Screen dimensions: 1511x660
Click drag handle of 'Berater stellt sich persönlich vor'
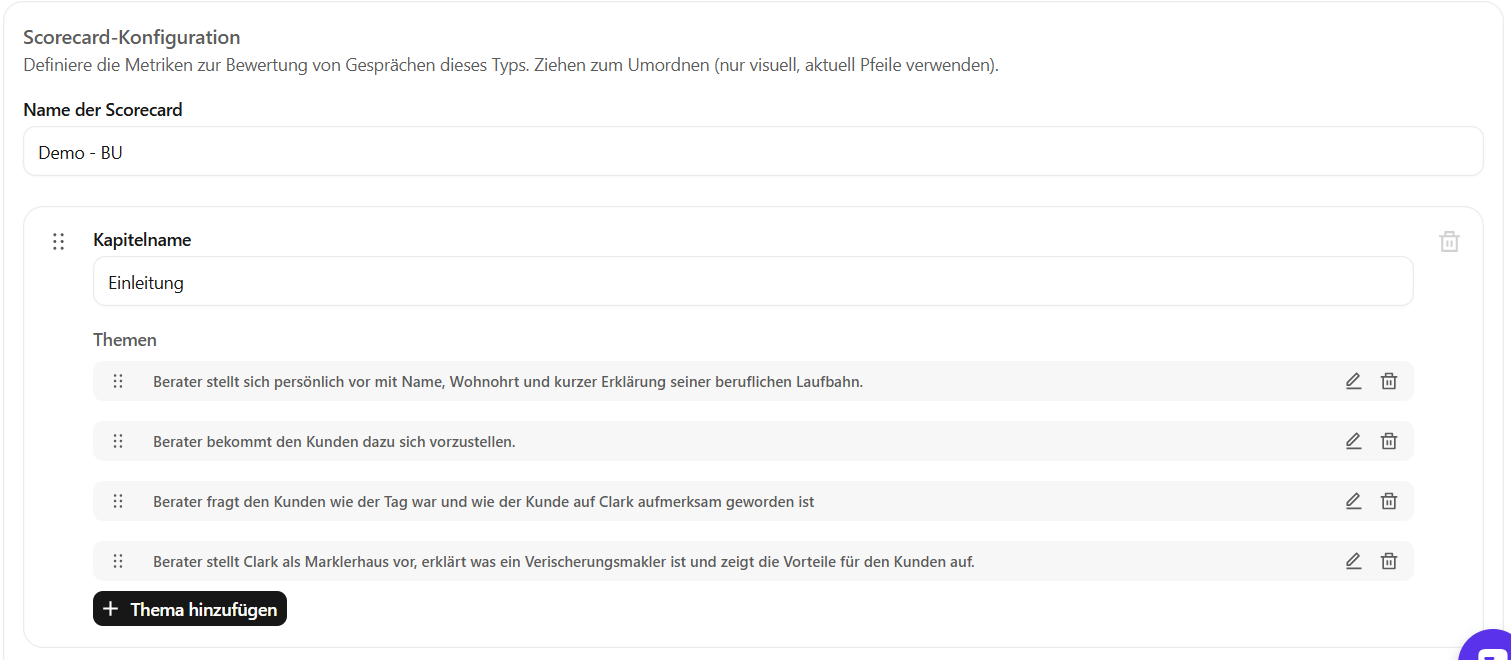[118, 381]
